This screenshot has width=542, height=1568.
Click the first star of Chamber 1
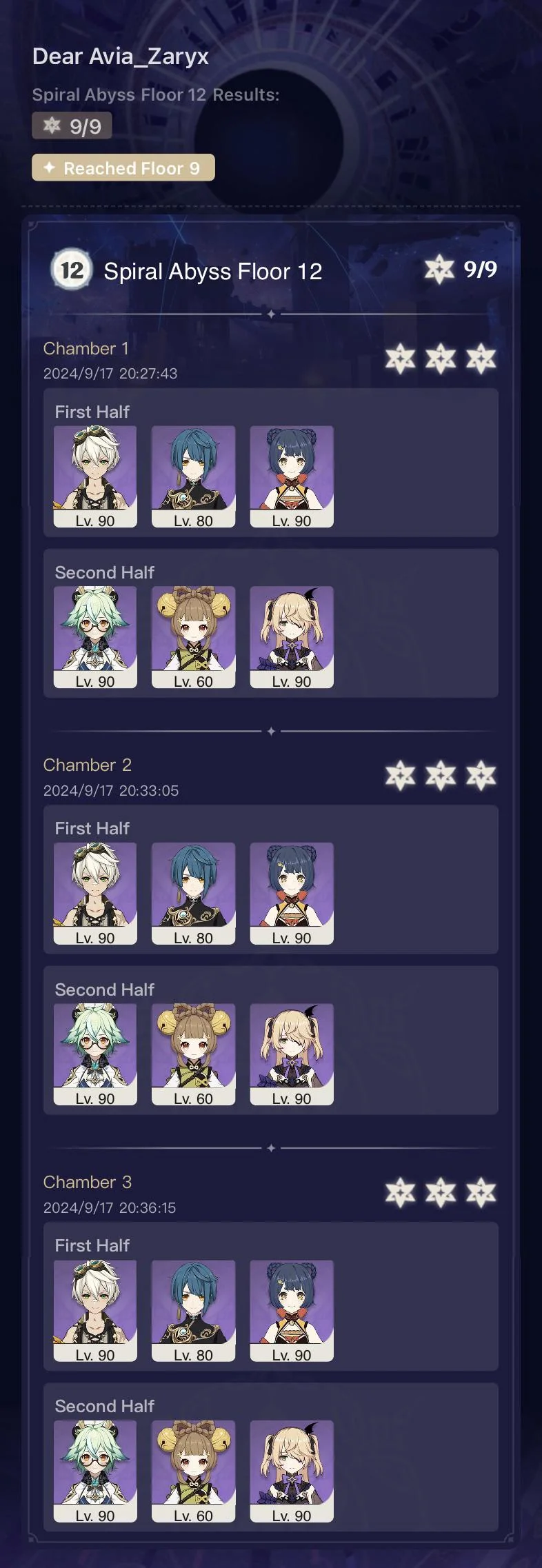coord(400,359)
